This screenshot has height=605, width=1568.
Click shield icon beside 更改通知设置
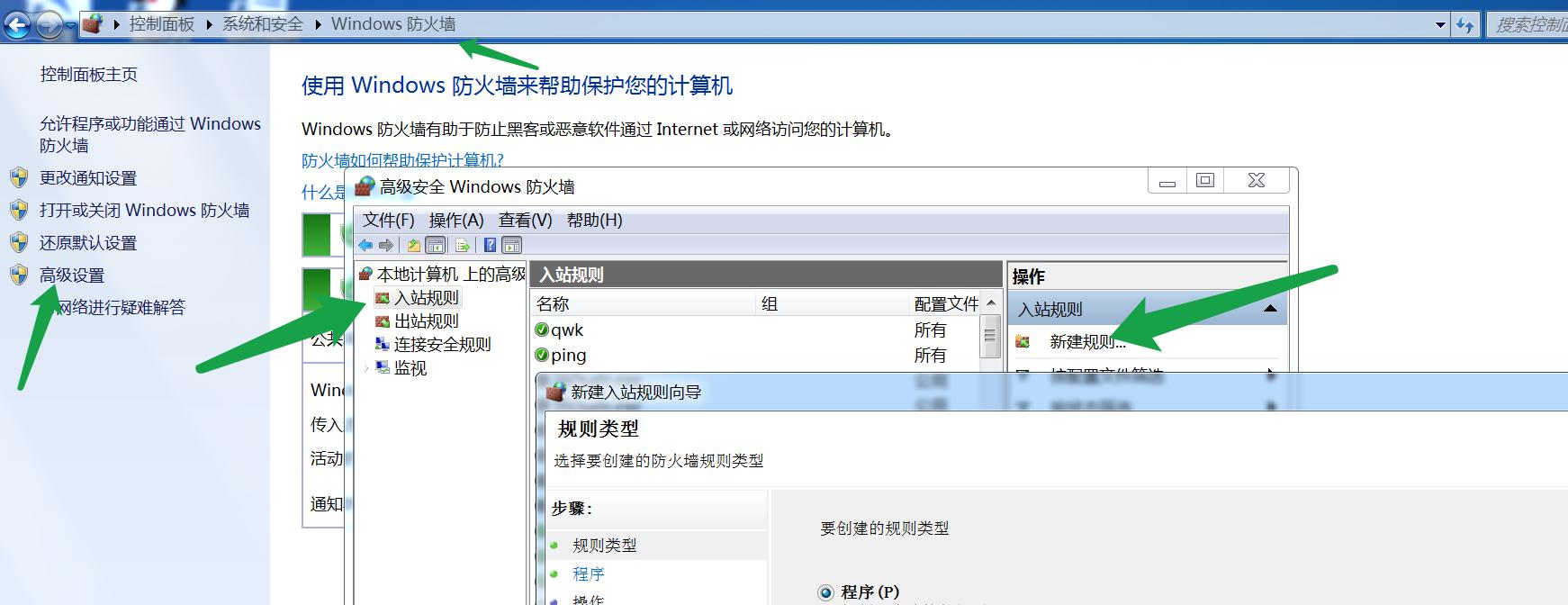19,177
